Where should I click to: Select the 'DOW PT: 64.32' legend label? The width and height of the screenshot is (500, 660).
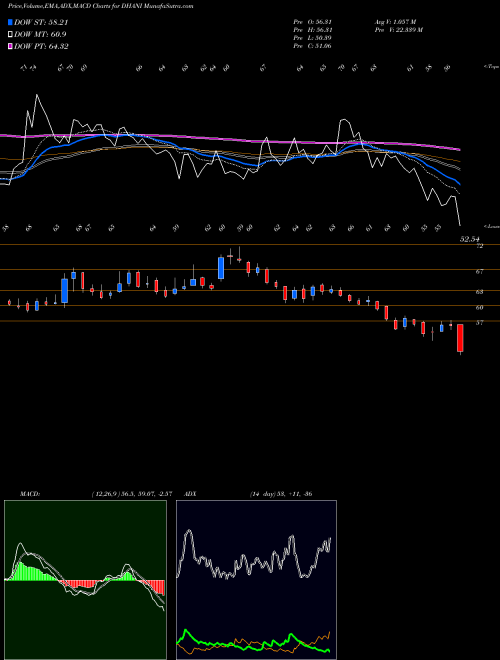pos(41,46)
